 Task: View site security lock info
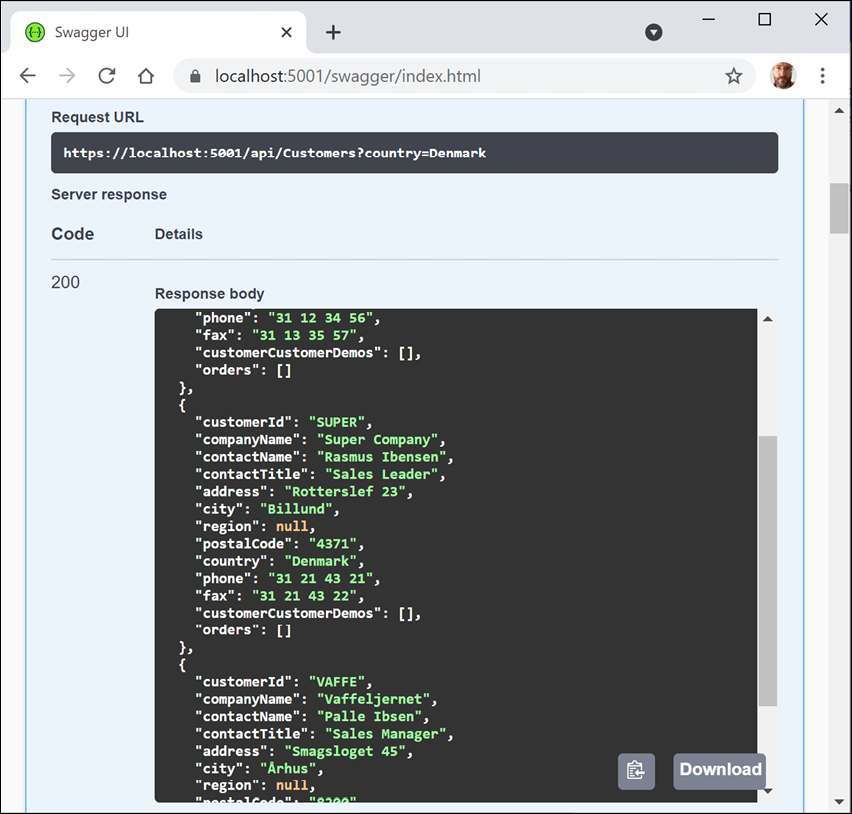[195, 76]
